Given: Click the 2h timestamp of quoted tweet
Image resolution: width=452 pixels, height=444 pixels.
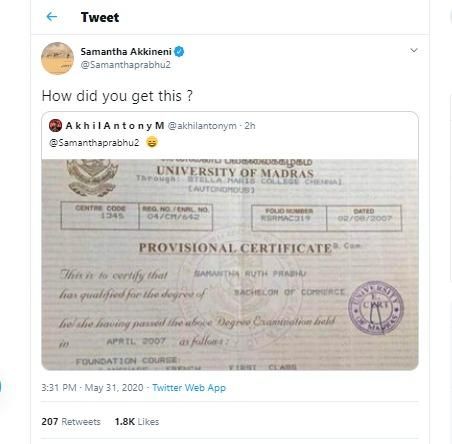Looking at the screenshot, I should pyautogui.click(x=250, y=126).
